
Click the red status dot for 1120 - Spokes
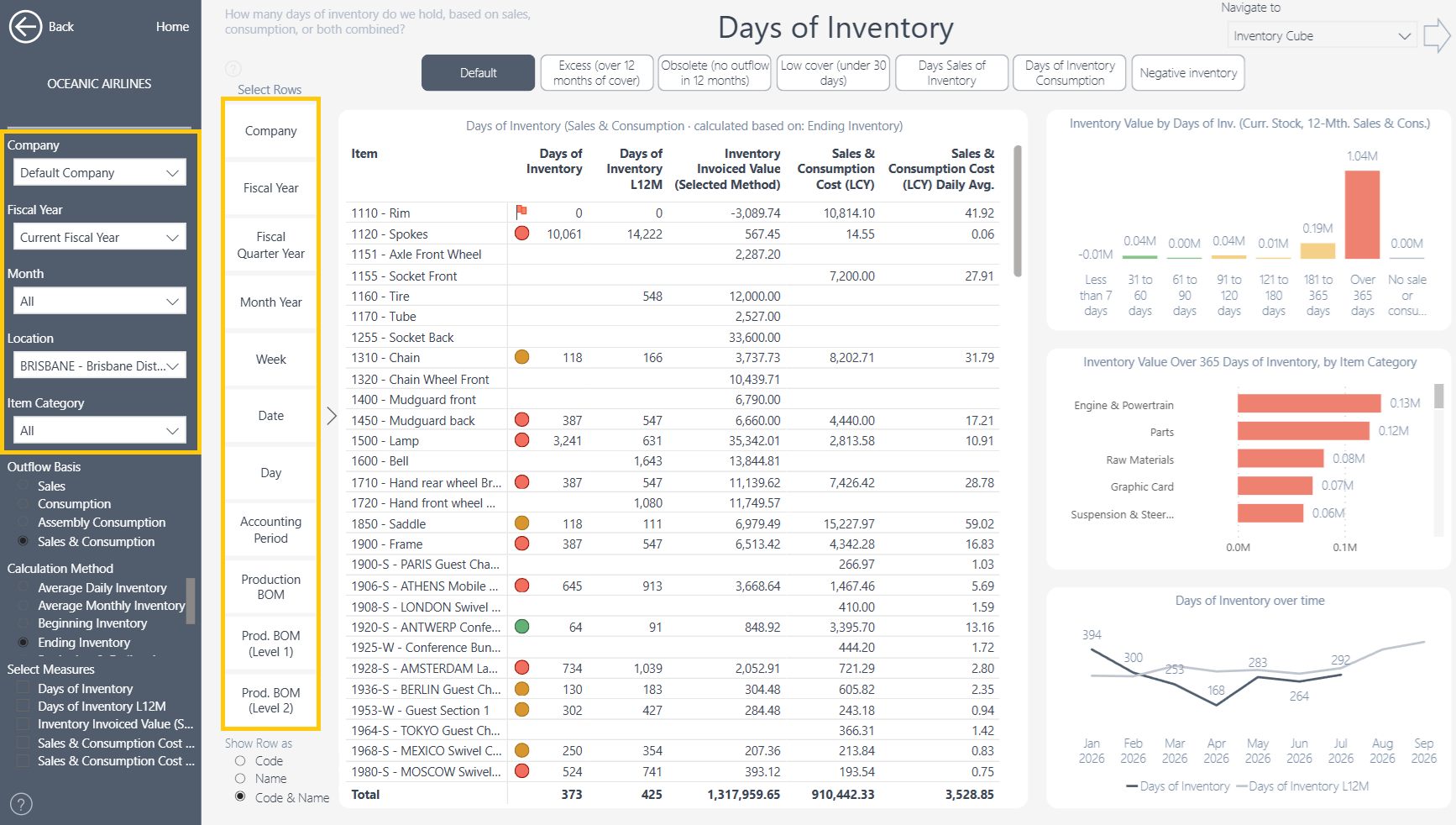click(x=521, y=234)
